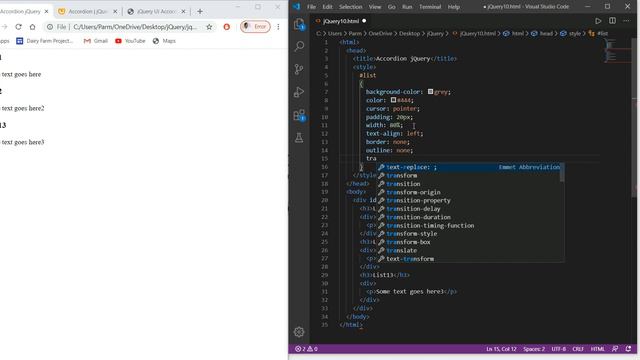Image resolution: width=640 pixels, height=360 pixels.
Task: Switch to the jQuery UI Accordion browser tab
Action: click(x=156, y=11)
